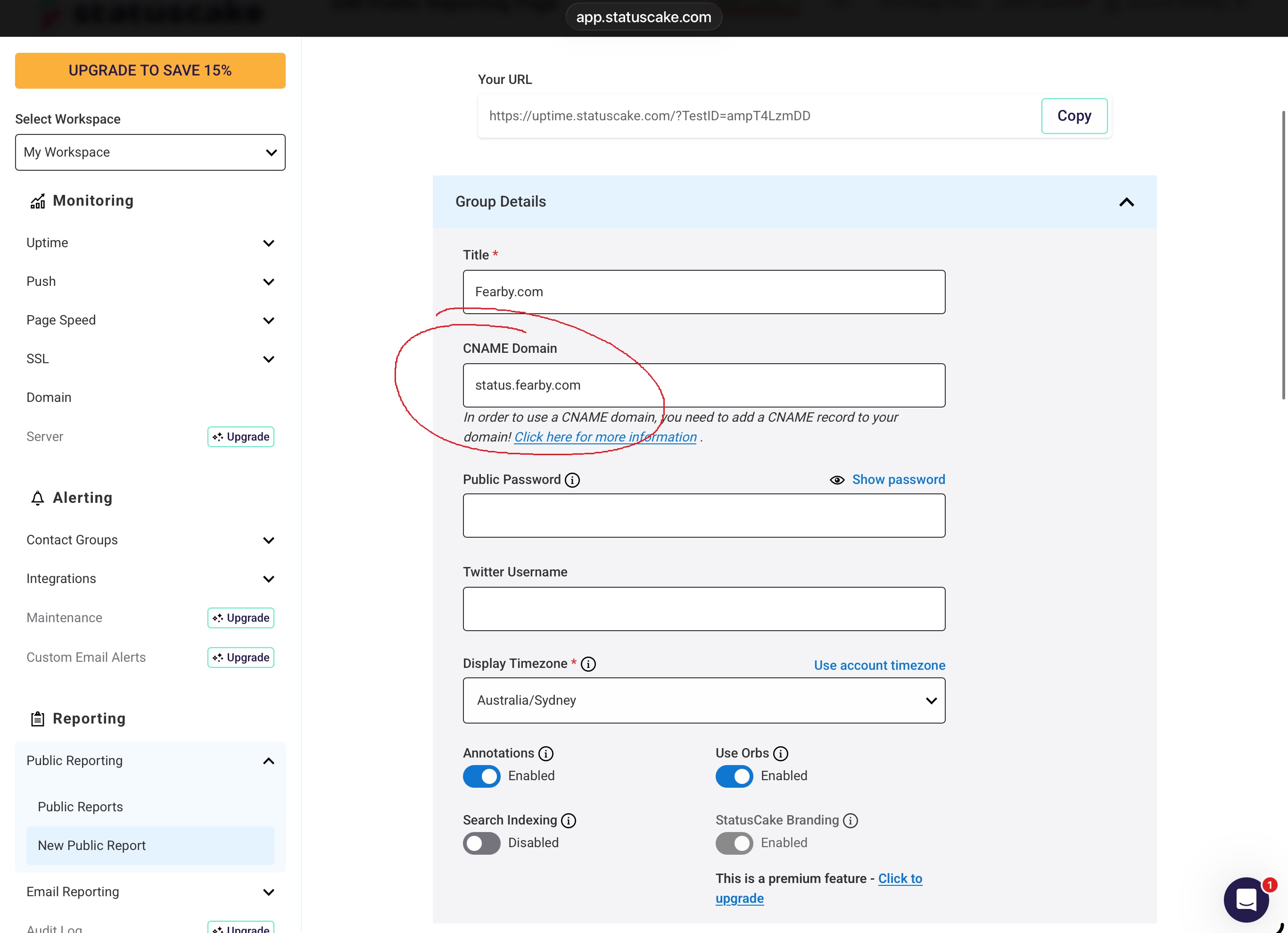Screen dimensions: 1288x933
Task: Select the Server menu item
Action: click(45, 436)
